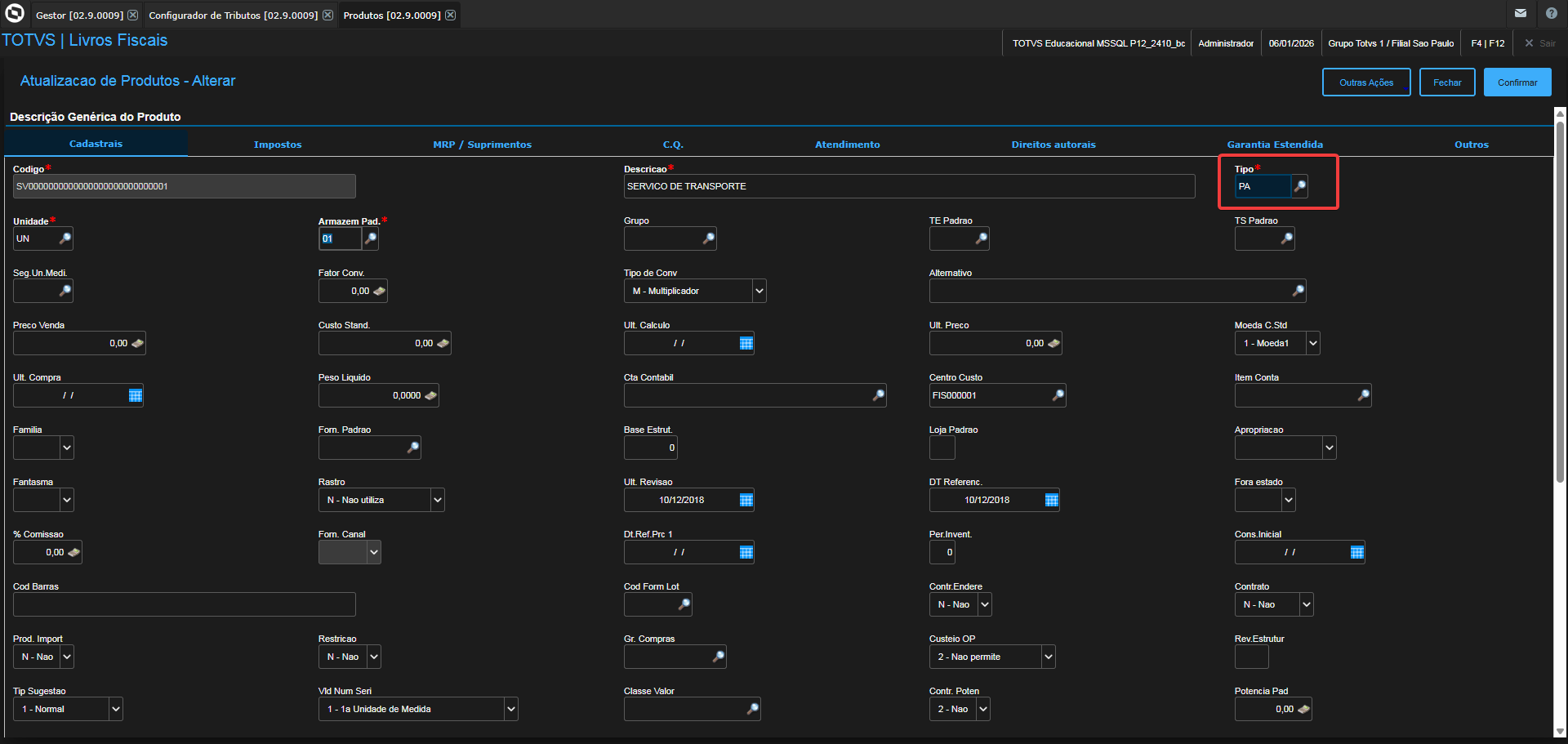1568x744 pixels.
Task: Expand the Tipo de Conv dropdown
Action: 759,291
